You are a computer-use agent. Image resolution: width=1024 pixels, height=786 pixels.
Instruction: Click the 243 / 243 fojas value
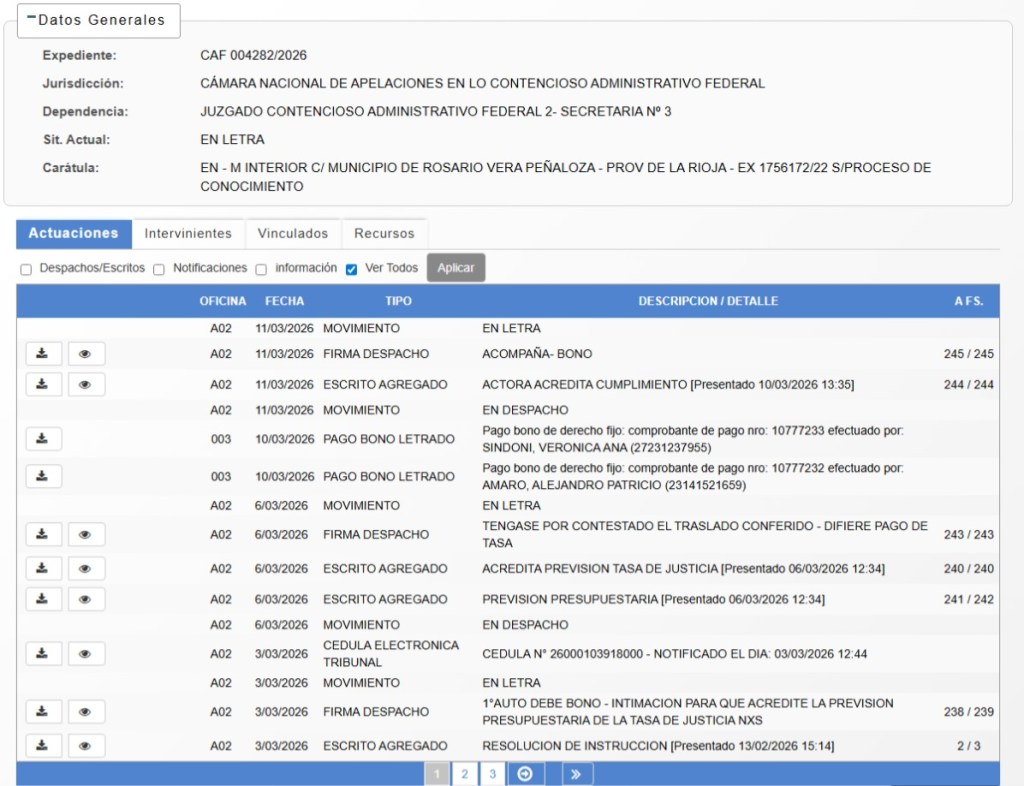(968, 535)
